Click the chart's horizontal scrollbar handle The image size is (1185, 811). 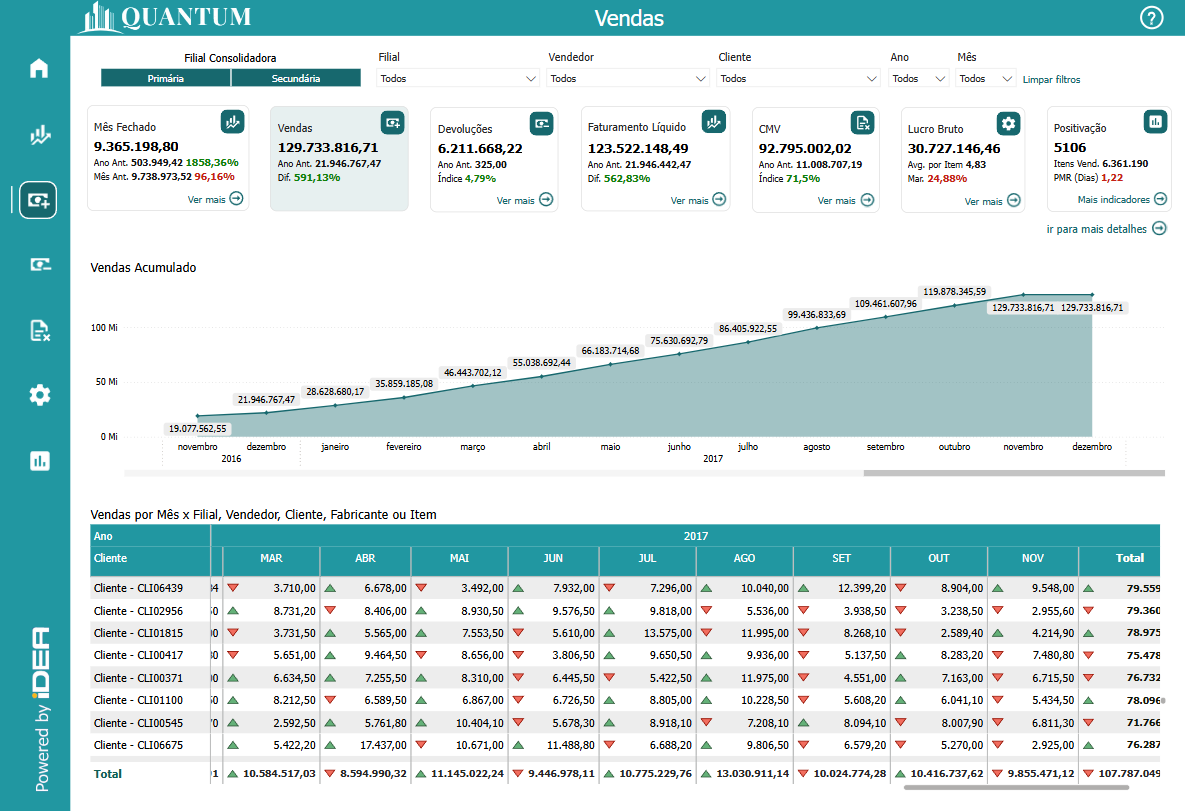click(x=1013, y=473)
